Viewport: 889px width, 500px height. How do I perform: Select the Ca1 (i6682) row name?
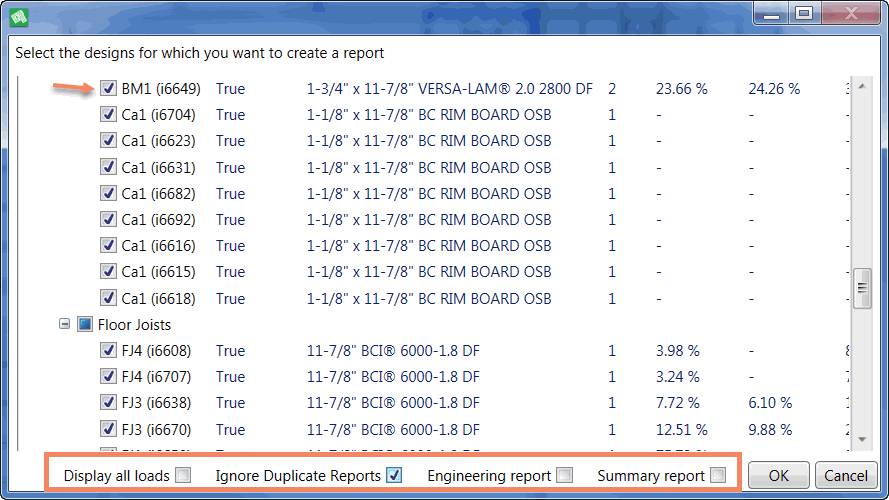158,194
